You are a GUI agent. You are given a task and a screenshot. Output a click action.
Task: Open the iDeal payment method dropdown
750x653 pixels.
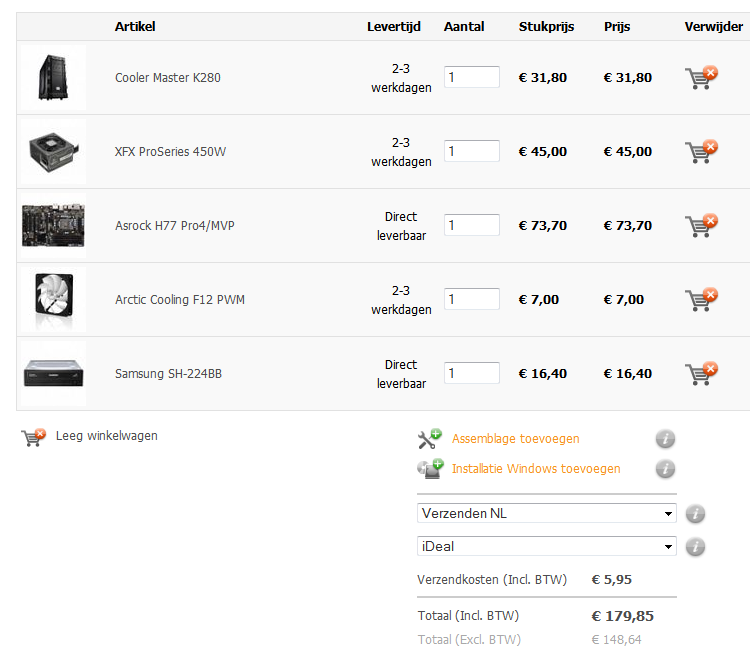(547, 546)
